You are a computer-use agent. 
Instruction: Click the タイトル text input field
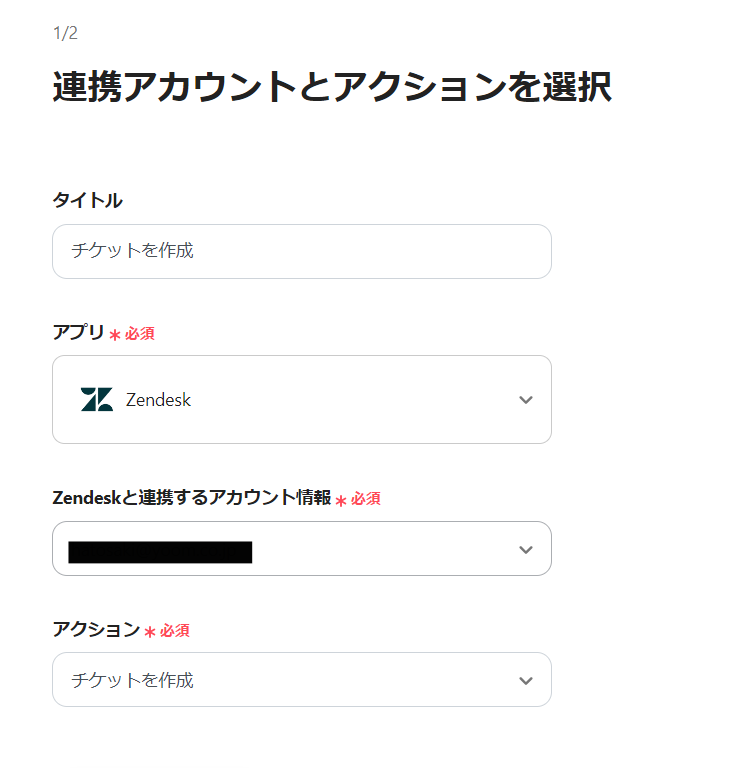tap(301, 251)
